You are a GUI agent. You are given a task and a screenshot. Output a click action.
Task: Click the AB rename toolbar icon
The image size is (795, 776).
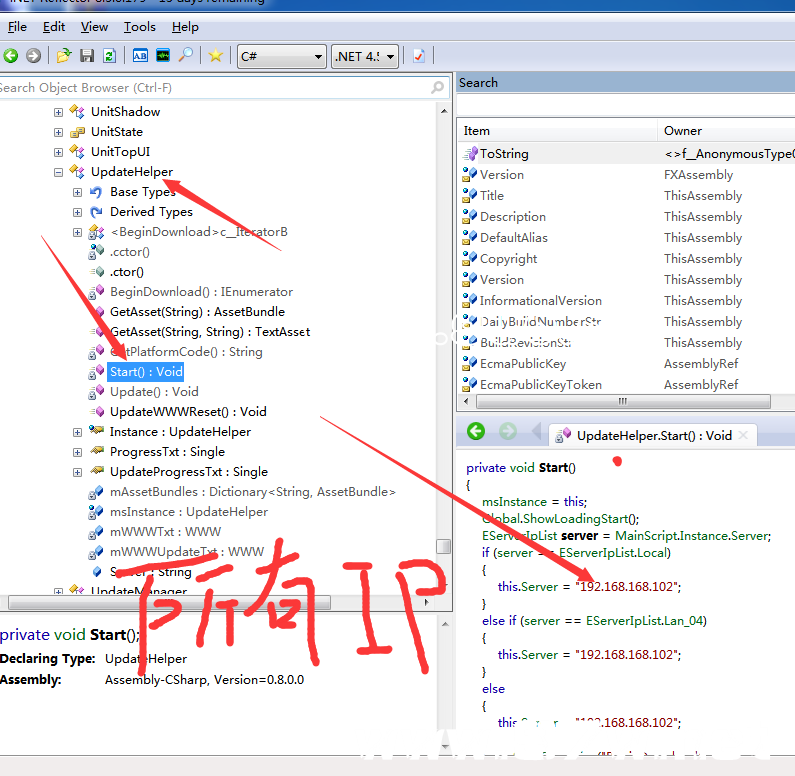(140, 56)
